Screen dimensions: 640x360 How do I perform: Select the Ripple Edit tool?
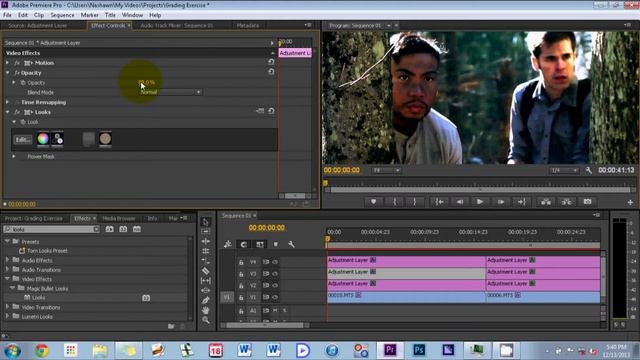[x=206, y=241]
